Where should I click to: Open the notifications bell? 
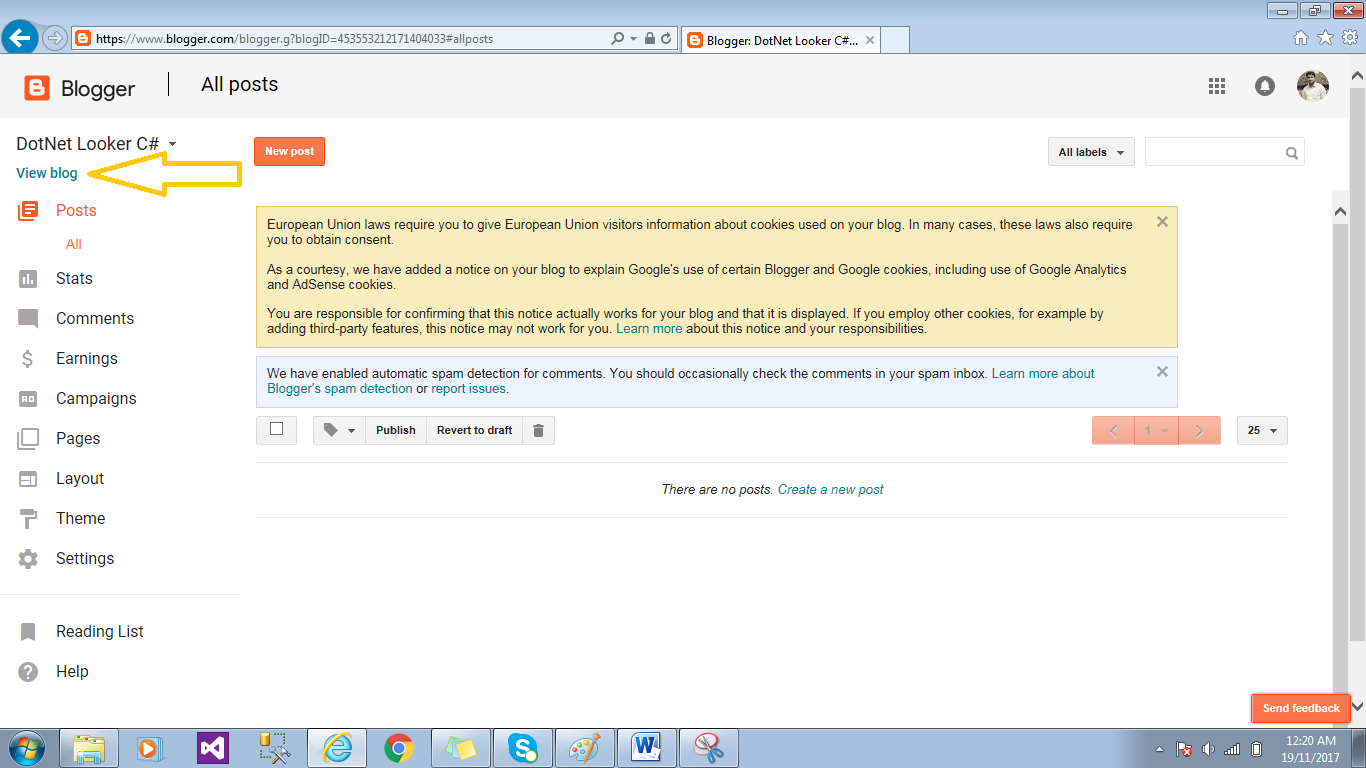[x=1265, y=86]
